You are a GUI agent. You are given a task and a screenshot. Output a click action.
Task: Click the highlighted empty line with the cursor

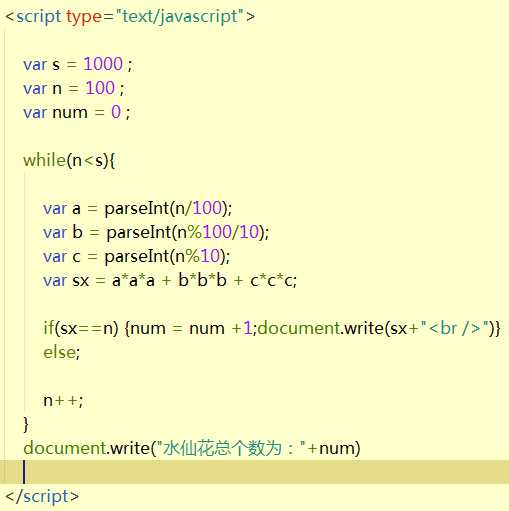point(254,472)
